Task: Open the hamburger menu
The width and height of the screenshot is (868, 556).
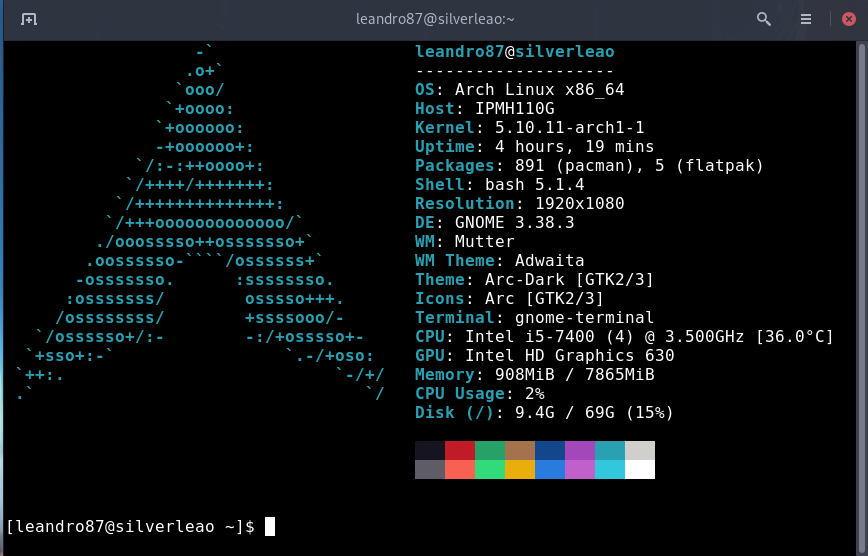Action: (x=806, y=19)
